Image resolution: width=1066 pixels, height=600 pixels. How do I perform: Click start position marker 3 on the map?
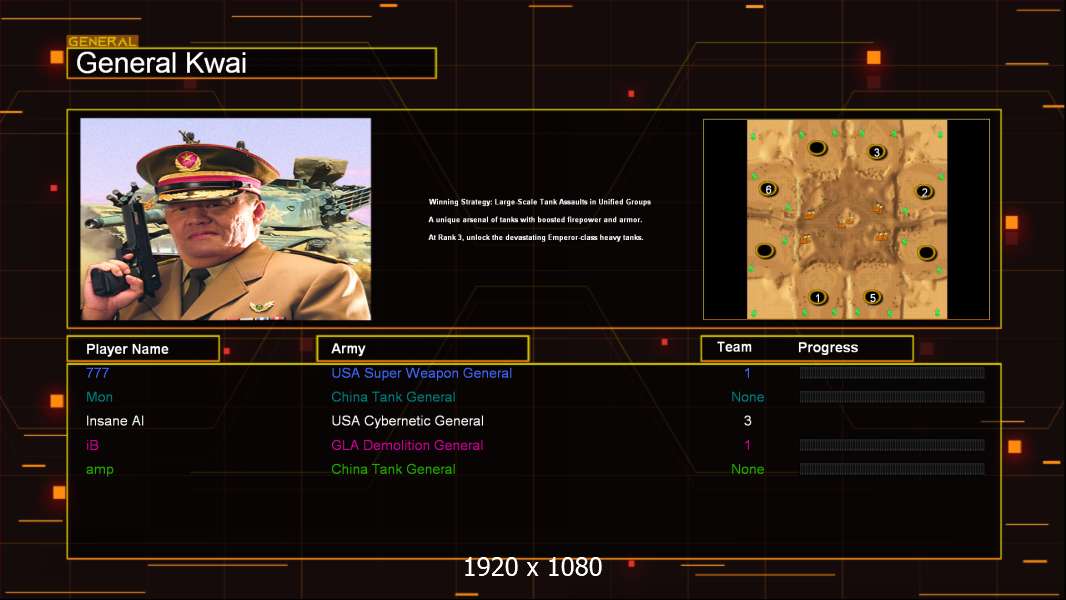tap(876, 152)
